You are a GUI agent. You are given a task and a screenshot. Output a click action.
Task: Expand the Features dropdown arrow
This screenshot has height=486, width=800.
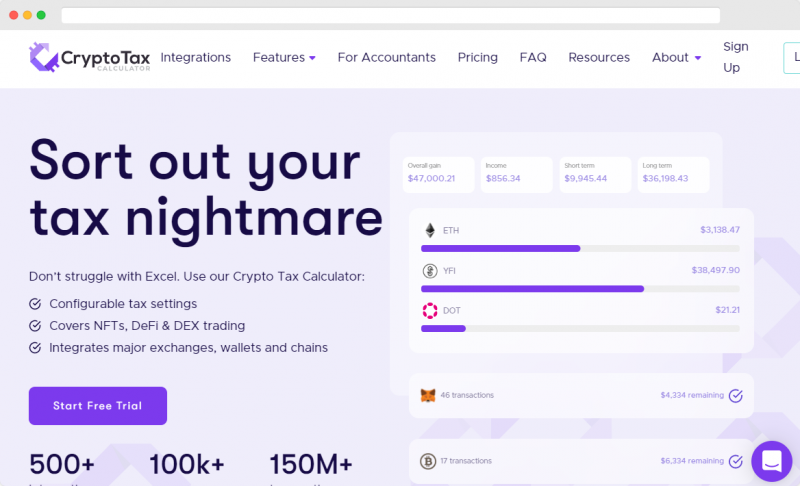312,58
